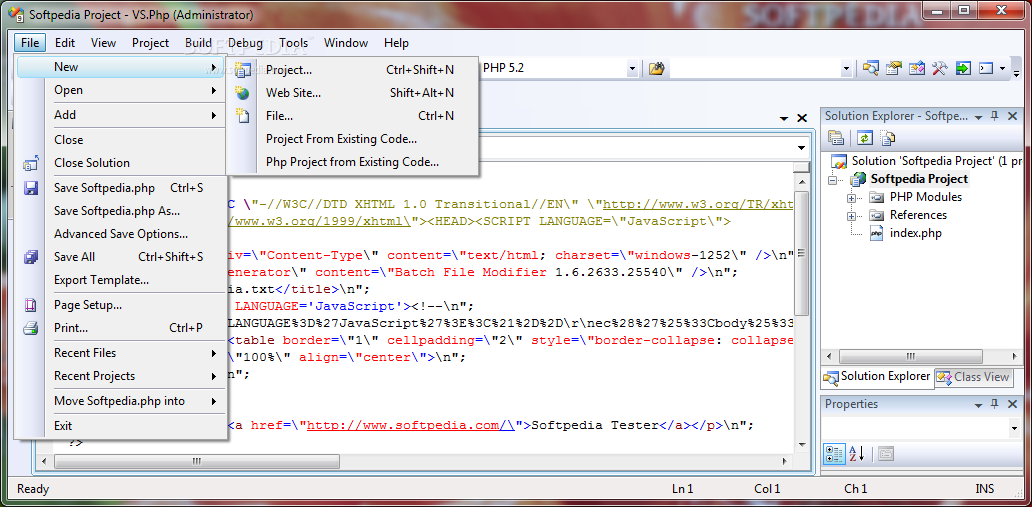Viewport: 1032px width, 507px height.
Task: Open the View menu
Action: pyautogui.click(x=103, y=43)
